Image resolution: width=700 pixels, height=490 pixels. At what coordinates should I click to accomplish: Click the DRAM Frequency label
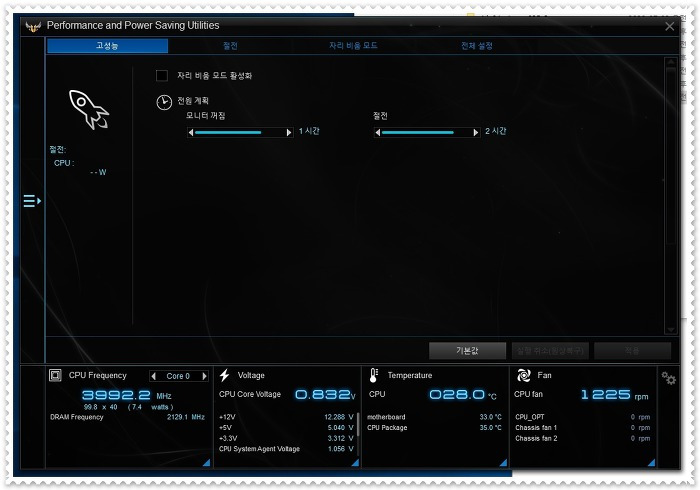coord(77,417)
